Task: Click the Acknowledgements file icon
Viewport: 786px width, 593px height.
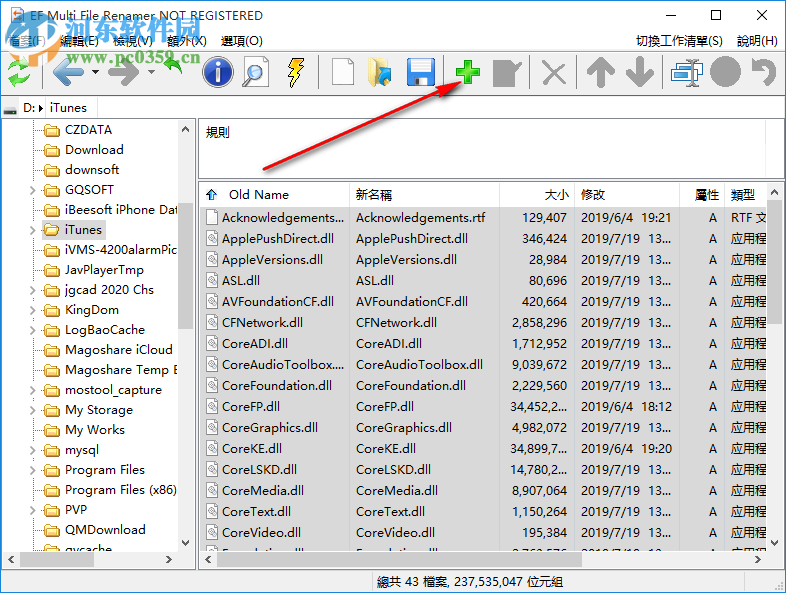Action: click(x=212, y=218)
